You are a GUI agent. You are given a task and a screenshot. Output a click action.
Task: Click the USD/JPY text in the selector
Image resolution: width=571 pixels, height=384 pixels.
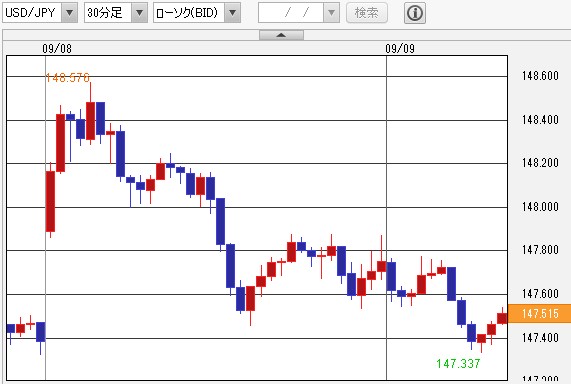[30, 13]
